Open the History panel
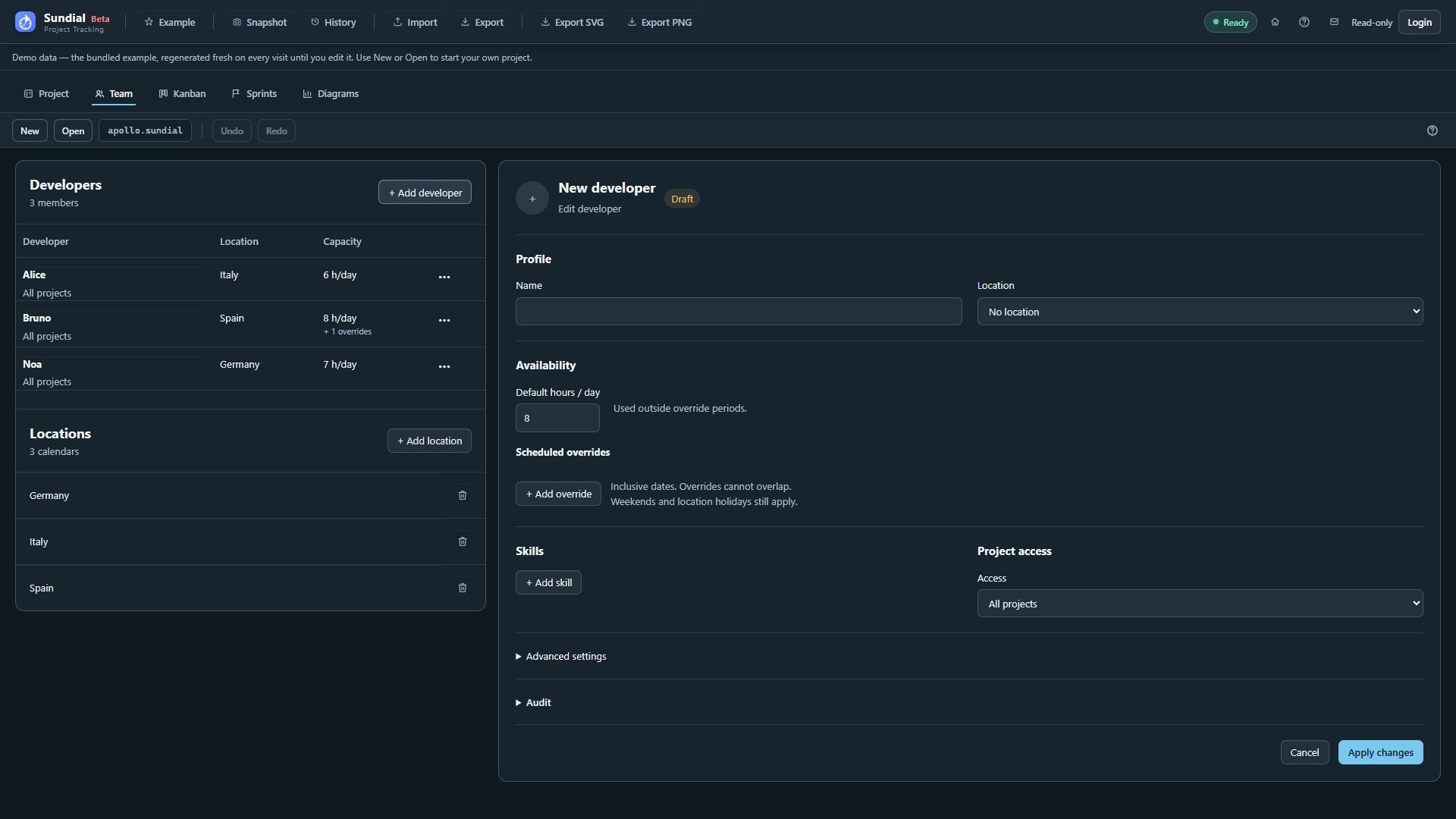Screen dimensions: 1456x819 (x=333, y=22)
